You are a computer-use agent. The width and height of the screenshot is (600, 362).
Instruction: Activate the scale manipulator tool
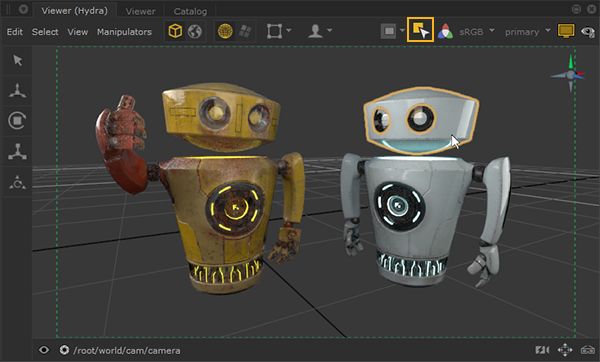[x=17, y=152]
